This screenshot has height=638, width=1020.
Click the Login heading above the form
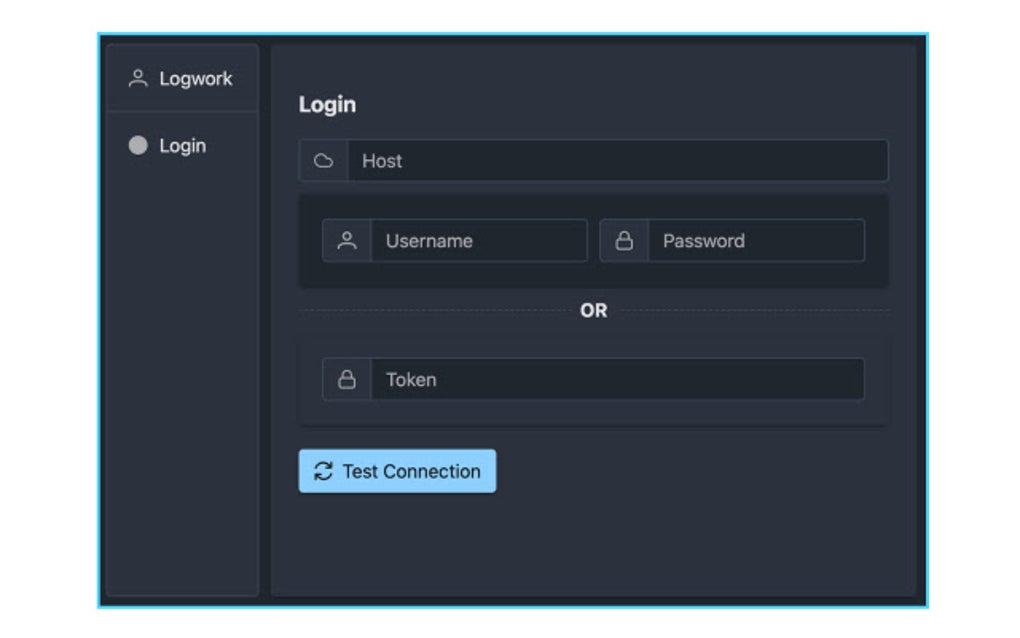pos(327,104)
